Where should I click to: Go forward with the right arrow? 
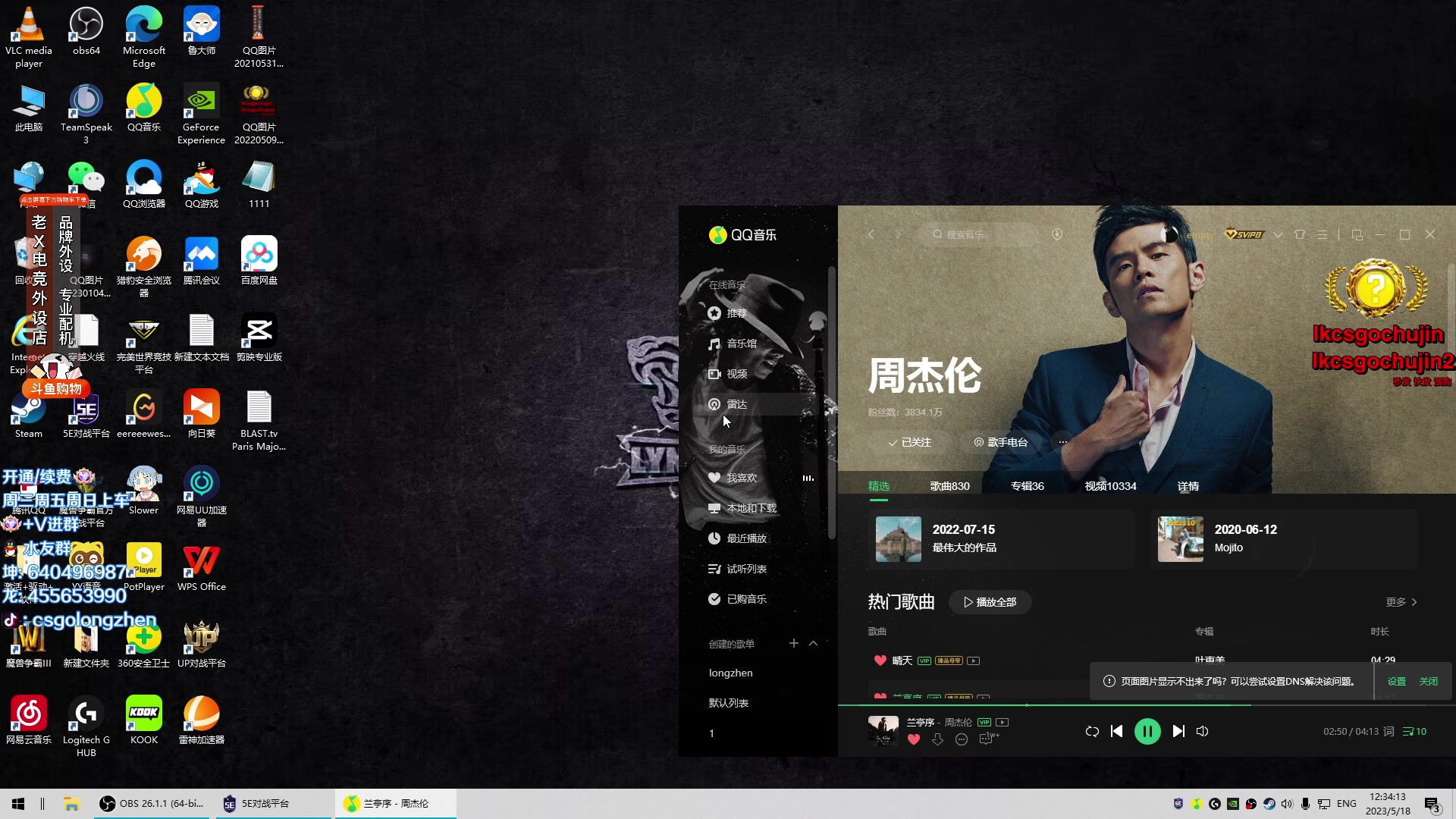click(x=898, y=234)
